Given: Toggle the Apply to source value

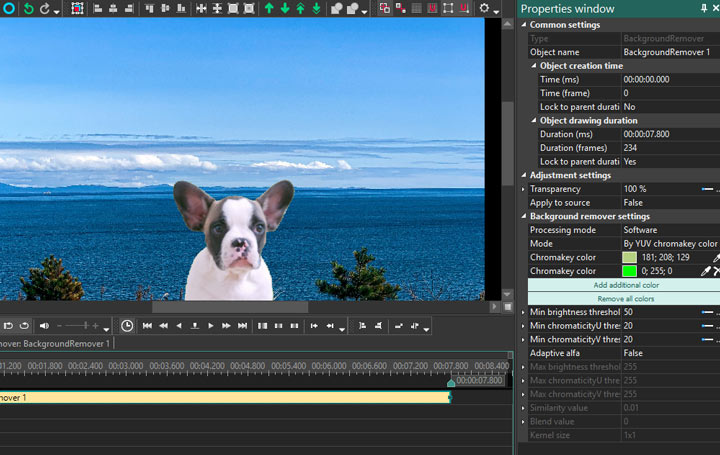Looking at the screenshot, I should 635,203.
